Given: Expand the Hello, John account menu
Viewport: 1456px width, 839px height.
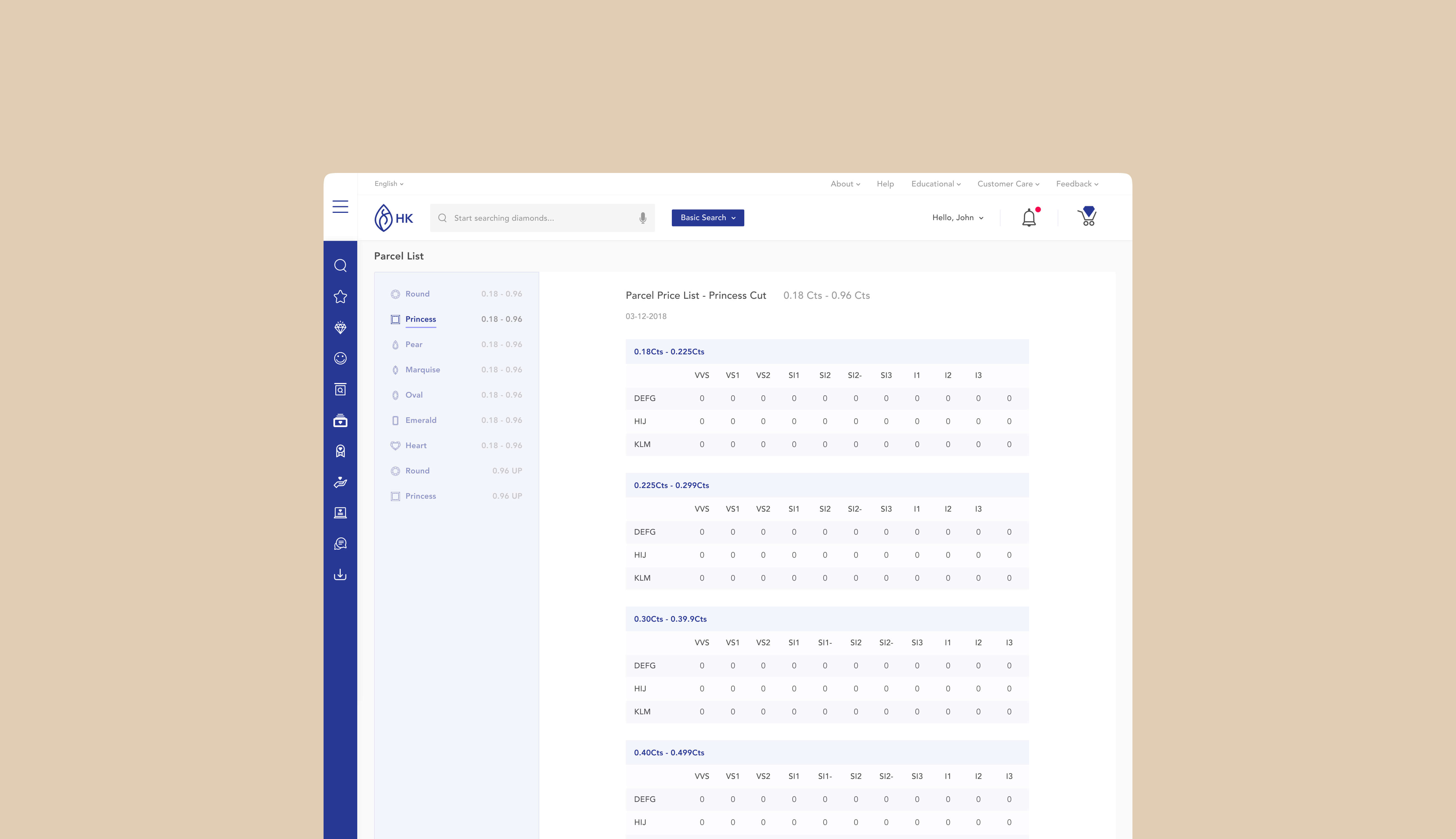Looking at the screenshot, I should pos(957,218).
